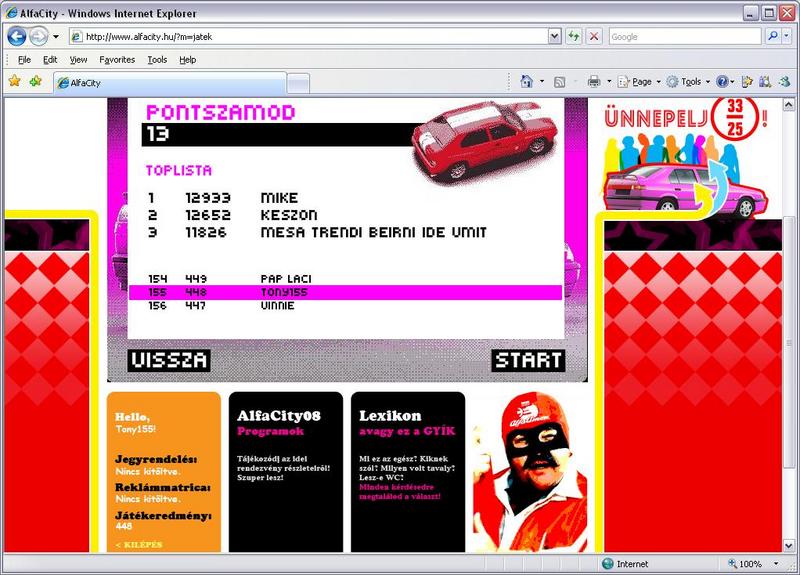Click Add to Favorites icon
Image resolution: width=800 pixels, height=575 pixels.
tap(36, 82)
